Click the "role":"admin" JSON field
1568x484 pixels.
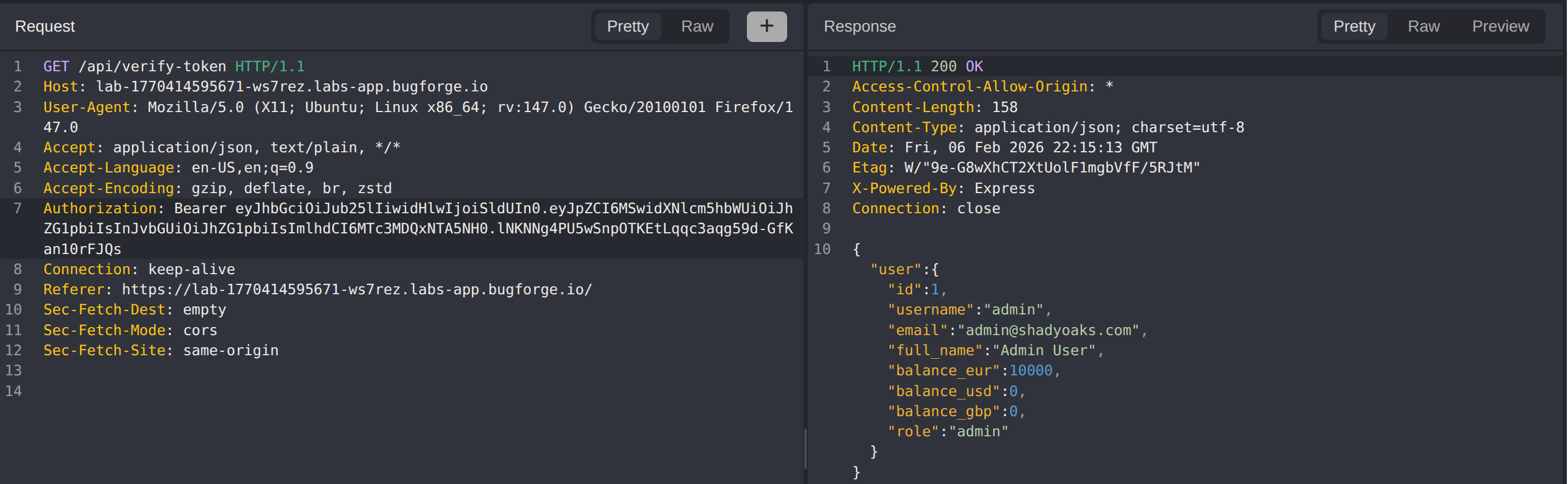pos(947,431)
